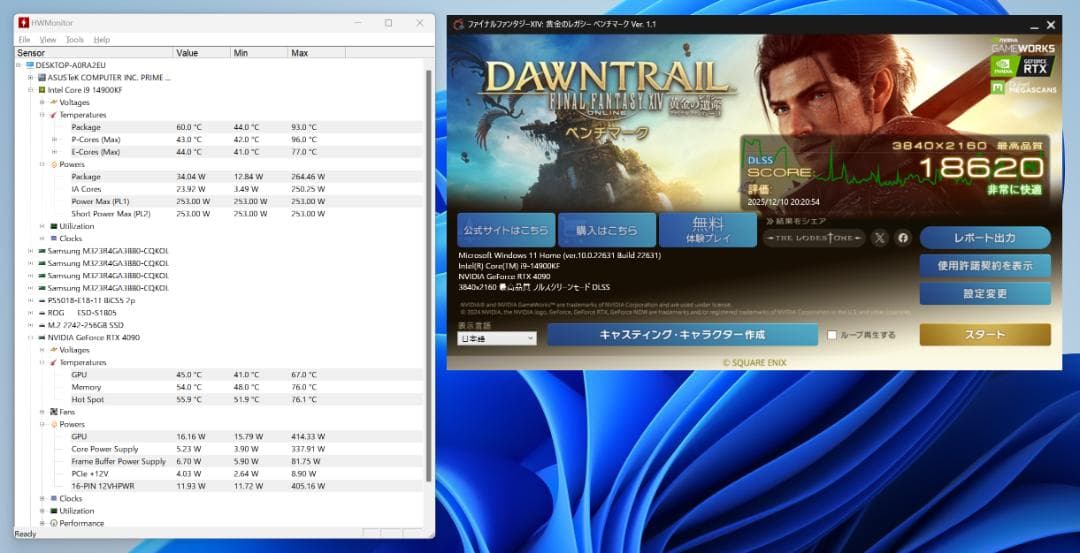Image resolution: width=1080 pixels, height=553 pixels.
Task: Click the Max column header
Action: click(x=316, y=53)
